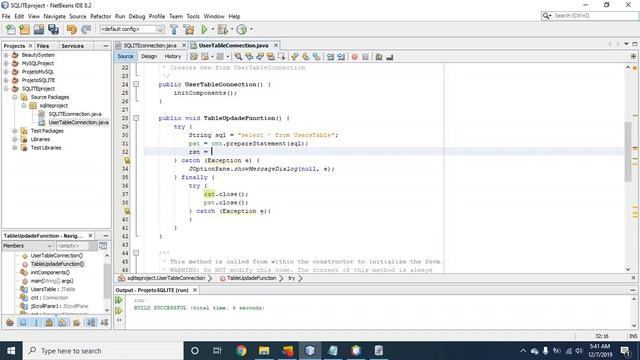This screenshot has width=640, height=360.
Task: Click the lightbulb hint icon on line 33
Action: (127, 160)
